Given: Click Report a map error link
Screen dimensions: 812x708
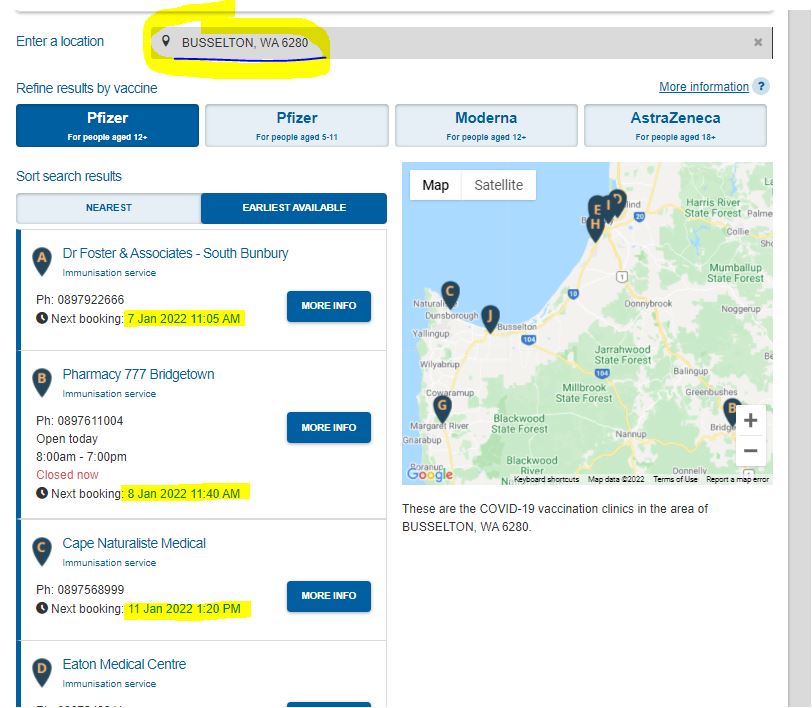Looking at the screenshot, I should [737, 480].
